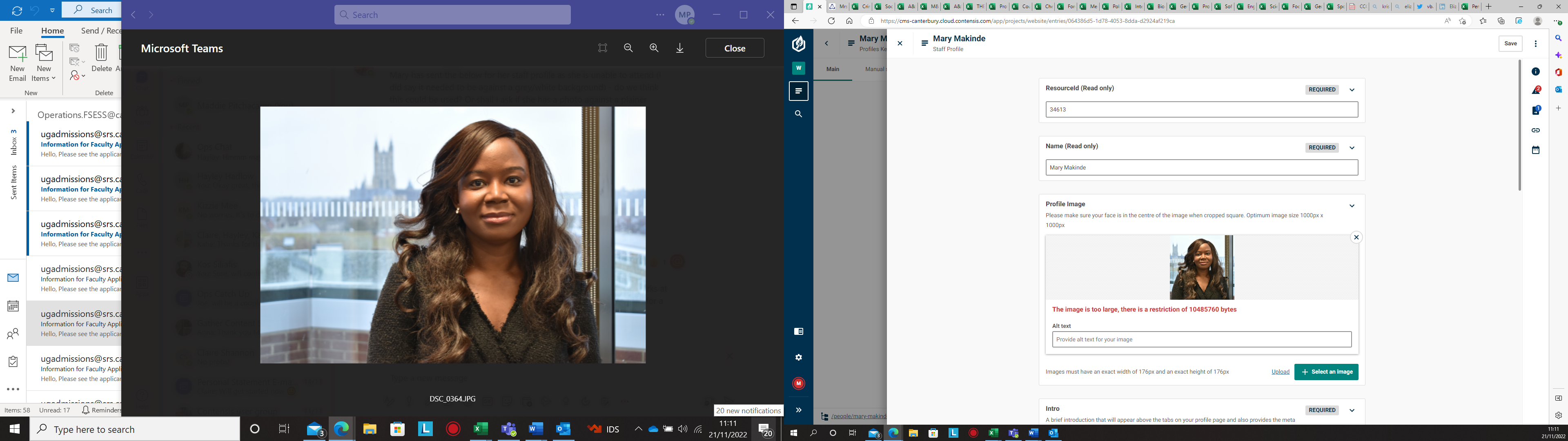1568x441 pixels.
Task: Click the Alt text input field
Action: click(1201, 340)
